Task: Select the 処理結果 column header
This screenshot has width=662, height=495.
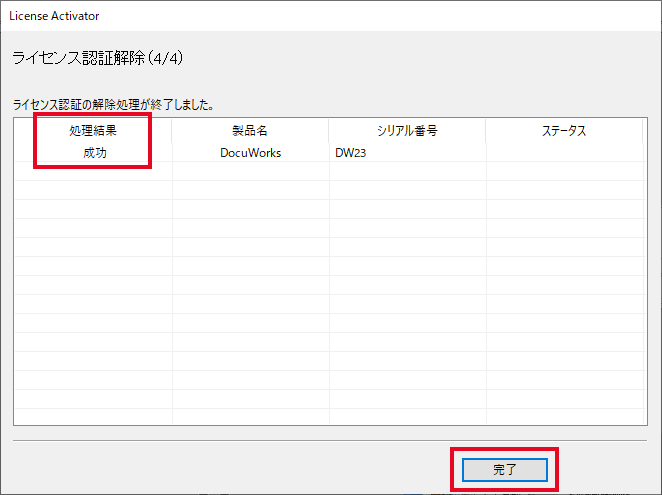Action: tap(93, 131)
